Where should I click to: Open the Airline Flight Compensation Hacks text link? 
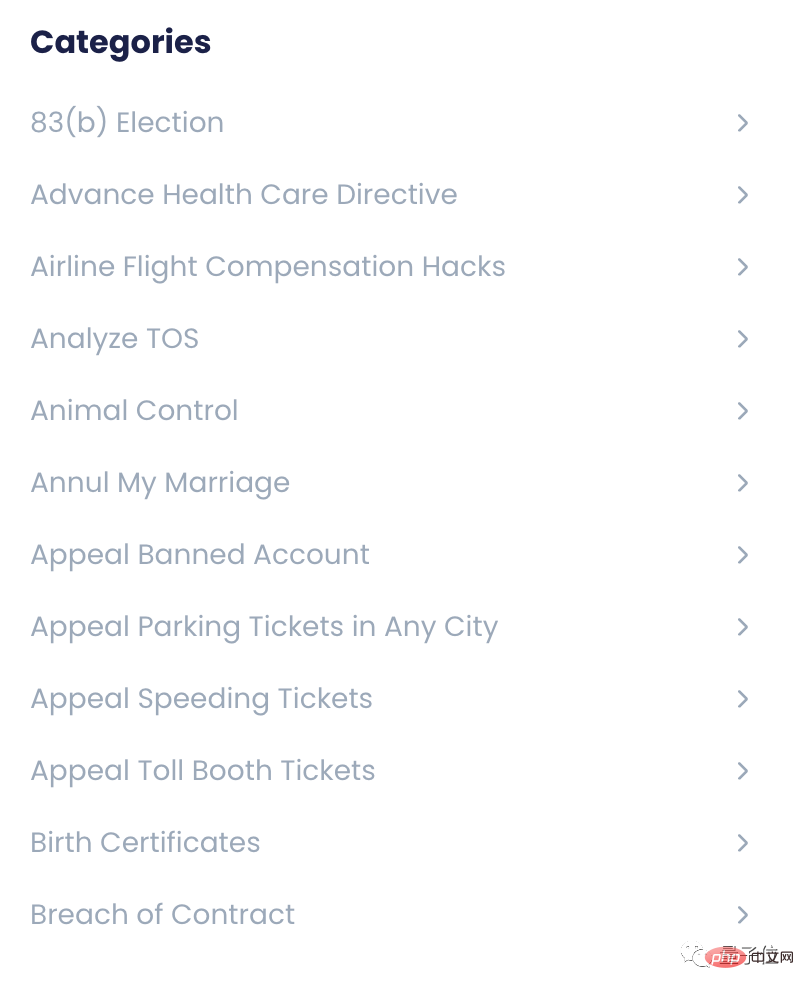pos(268,267)
